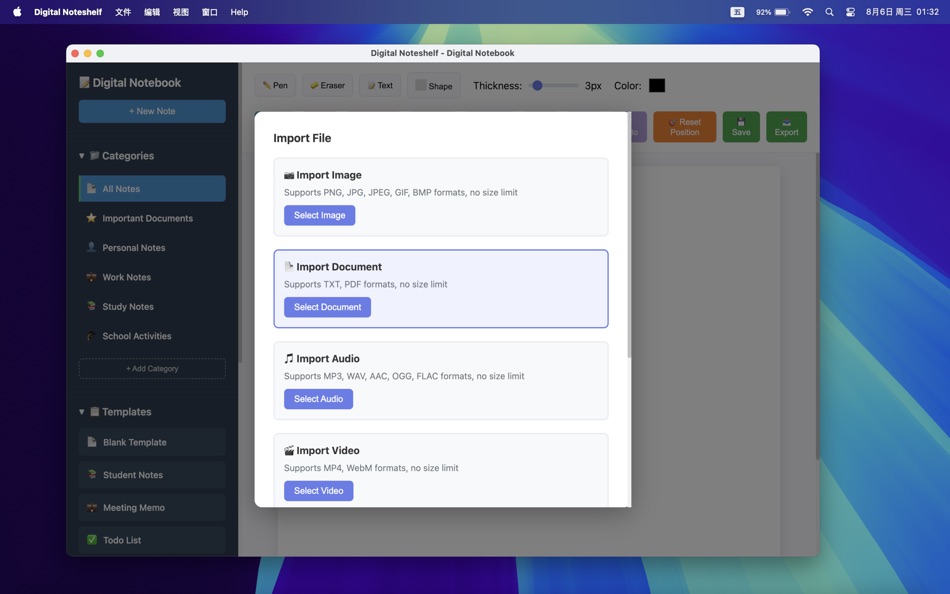Create a note with + New Note
950x594 pixels.
[152, 112]
